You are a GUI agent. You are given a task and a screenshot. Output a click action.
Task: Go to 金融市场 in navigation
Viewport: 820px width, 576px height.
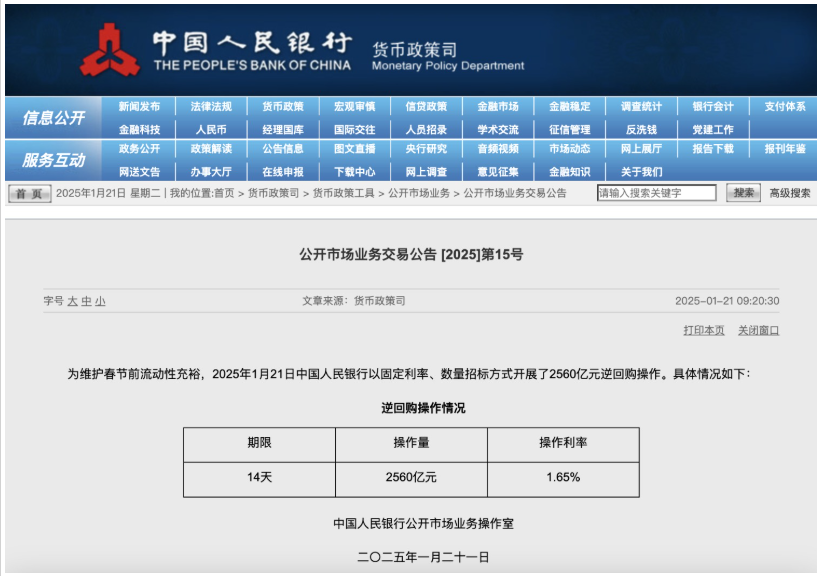[x=498, y=107]
